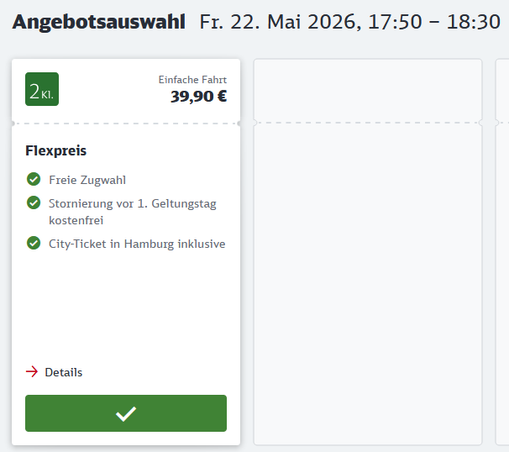The height and width of the screenshot is (452, 509).
Task: Click the date Fr. 22. Mai 2026
Action: click(280, 22)
